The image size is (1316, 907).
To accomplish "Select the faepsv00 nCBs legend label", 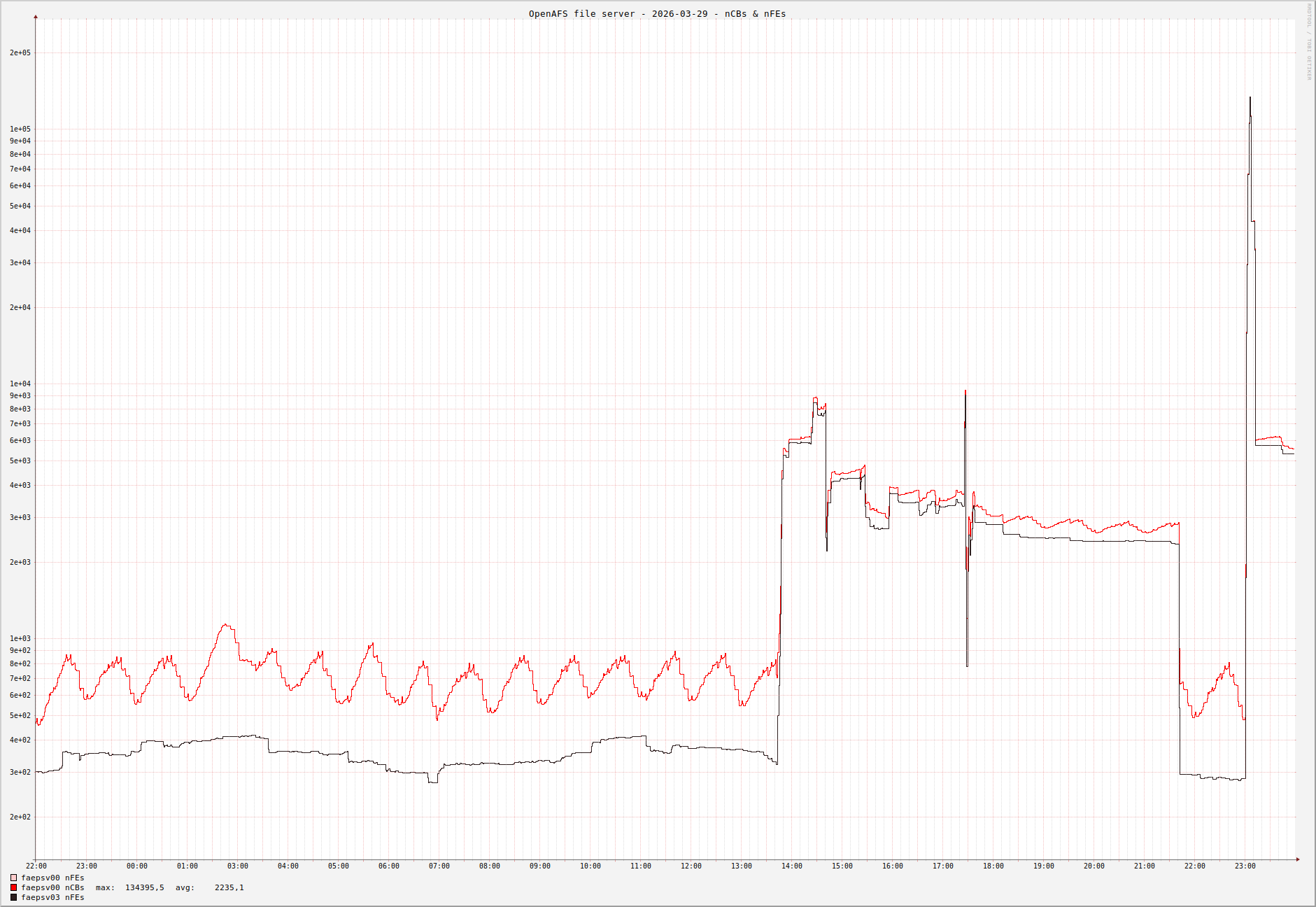I will 52,887.
